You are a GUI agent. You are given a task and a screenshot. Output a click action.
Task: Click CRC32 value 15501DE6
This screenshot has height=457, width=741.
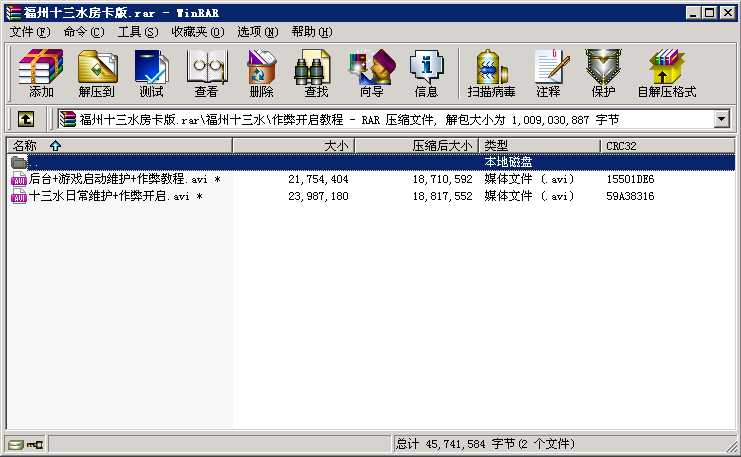[x=630, y=179]
